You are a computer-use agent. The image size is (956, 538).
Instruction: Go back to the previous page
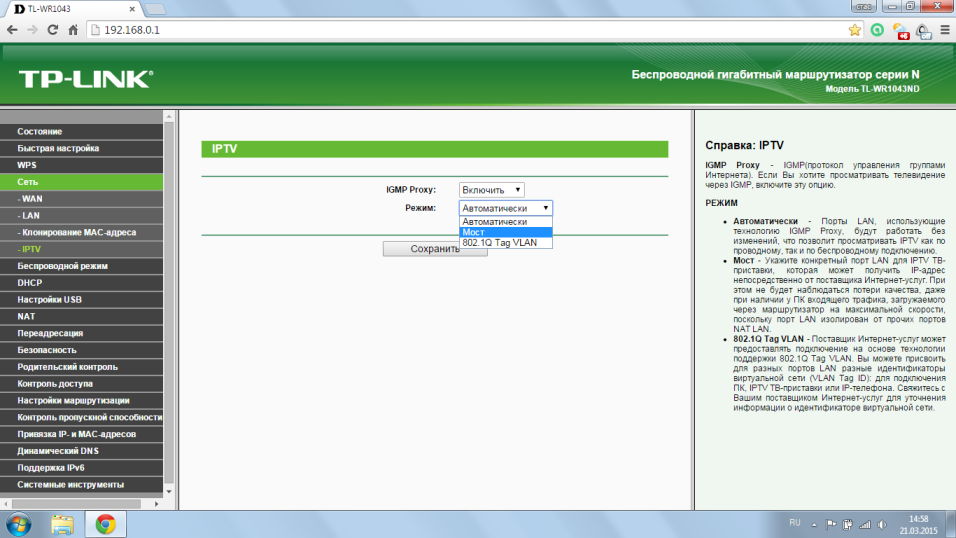(x=11, y=30)
